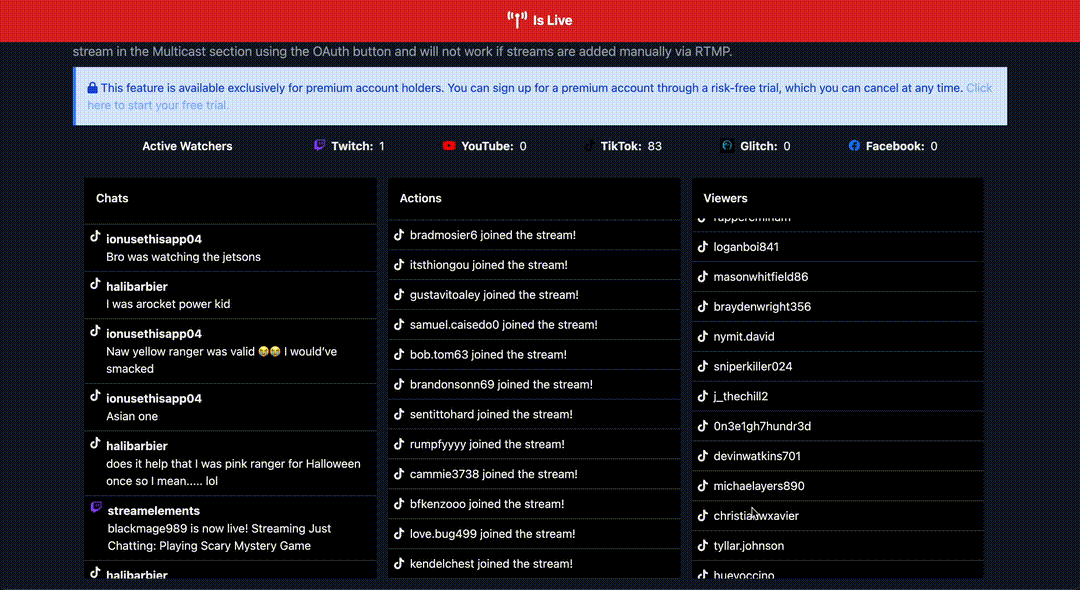The image size is (1080, 590).
Task: Select the Chats panel header
Action: click(112, 198)
